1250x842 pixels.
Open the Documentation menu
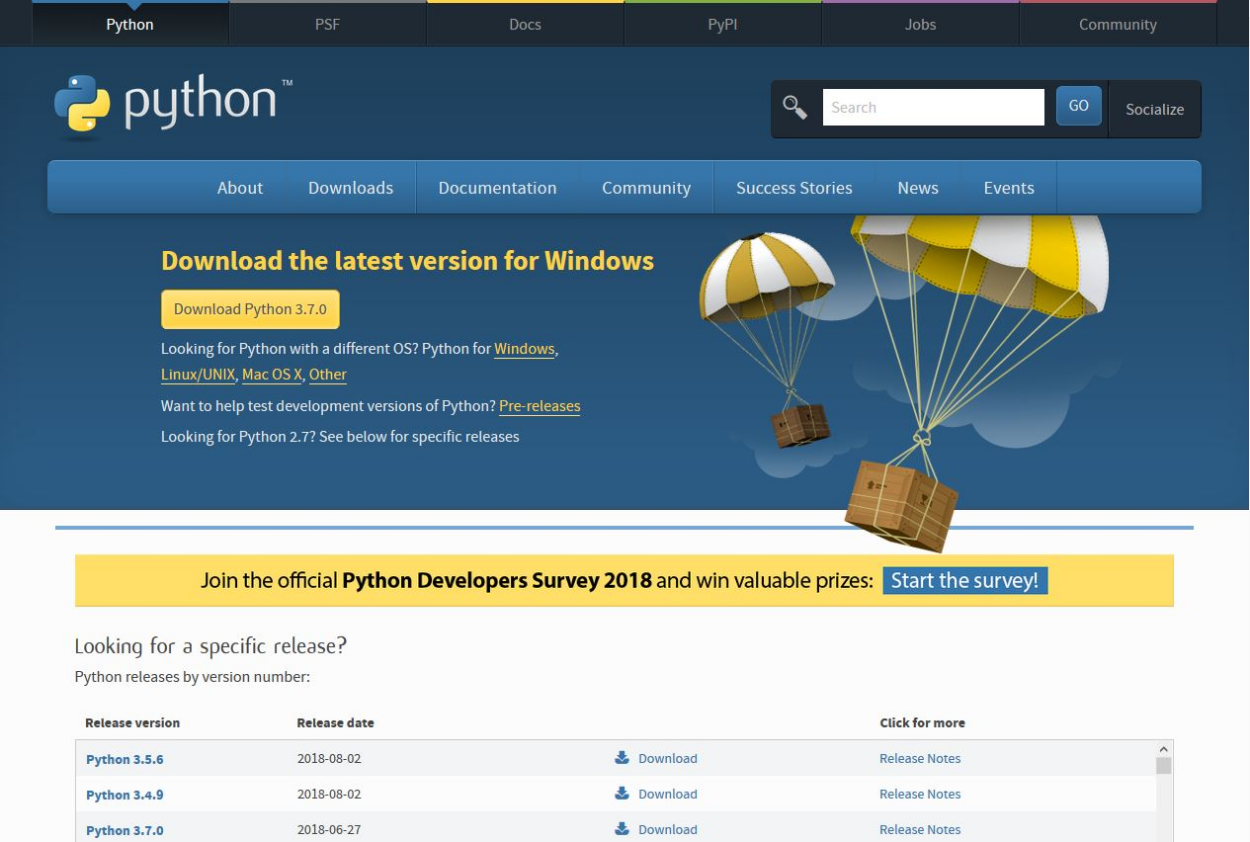pos(497,188)
